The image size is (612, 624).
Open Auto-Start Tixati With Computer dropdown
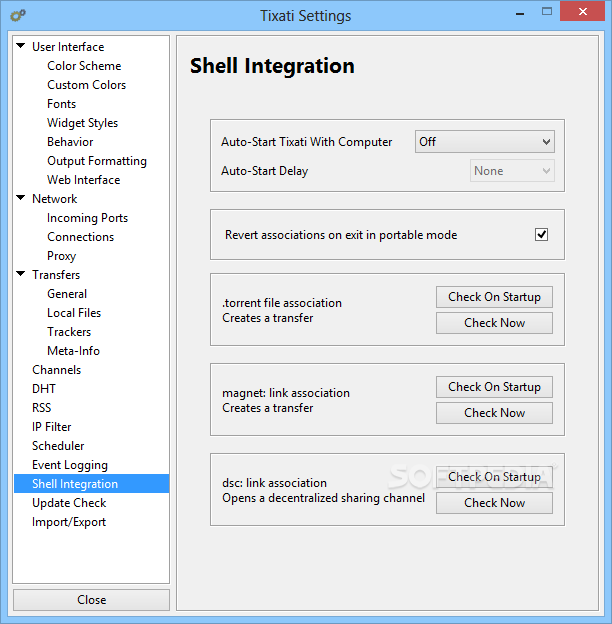coord(484,142)
